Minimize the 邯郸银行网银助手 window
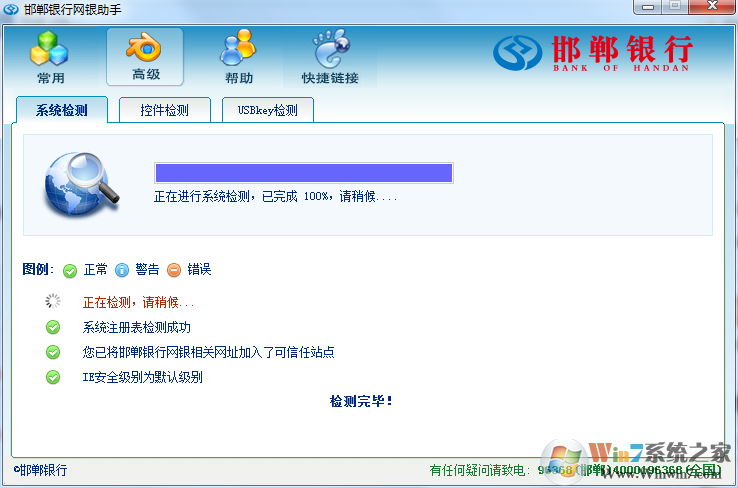Image resolution: width=738 pixels, height=488 pixels. 648,7
